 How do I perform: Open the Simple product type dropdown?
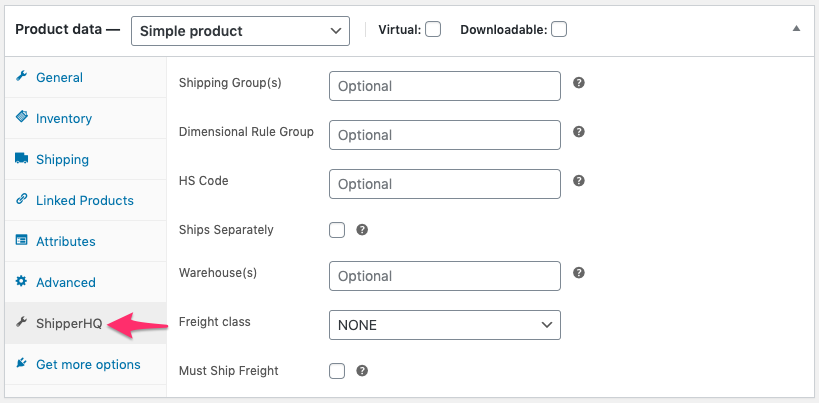tap(240, 31)
